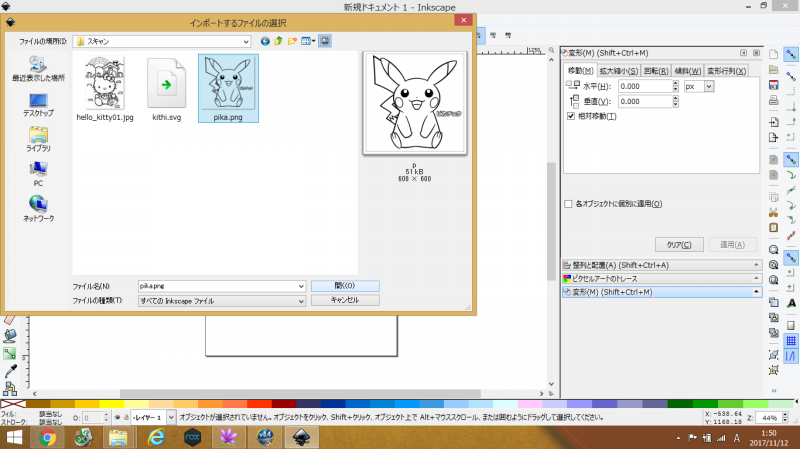Open Internet Explorer from the taskbar
This screenshot has width=800, height=449.
coord(156,437)
